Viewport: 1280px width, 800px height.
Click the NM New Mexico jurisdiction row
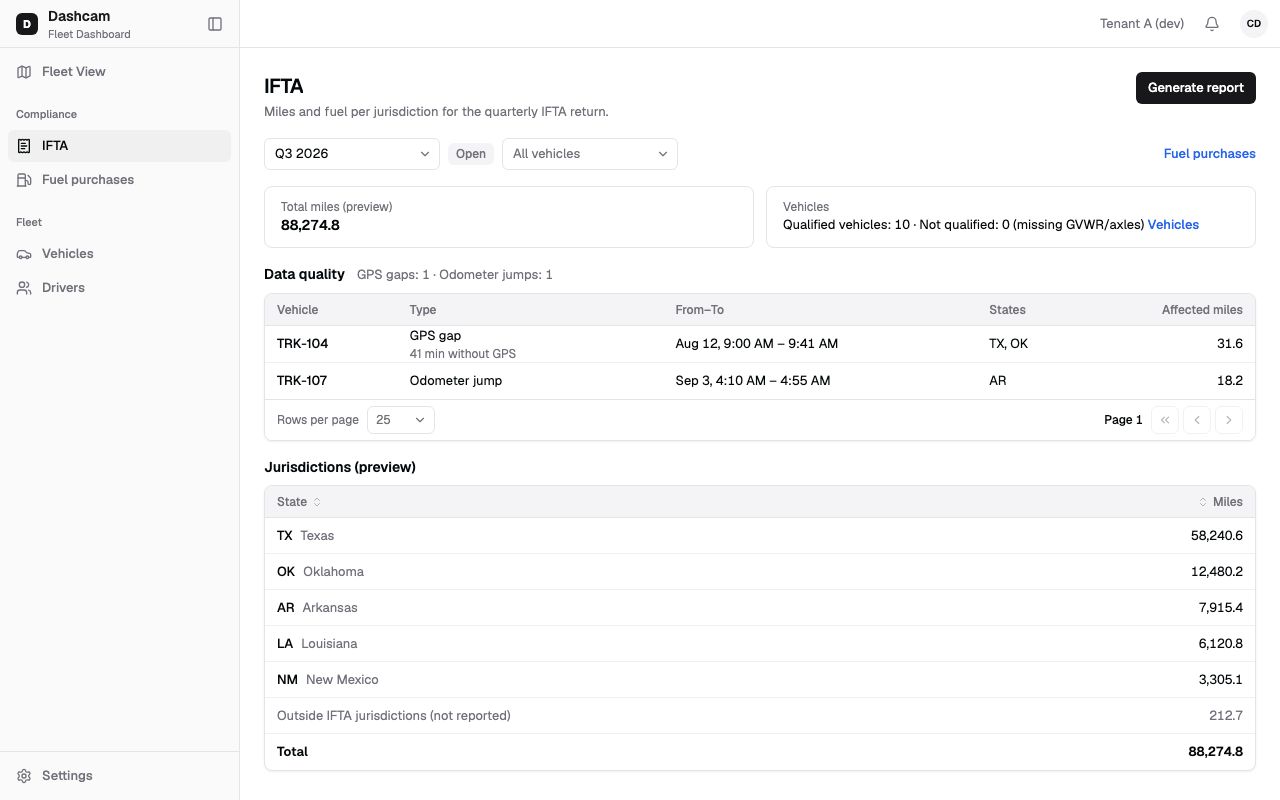(760, 680)
